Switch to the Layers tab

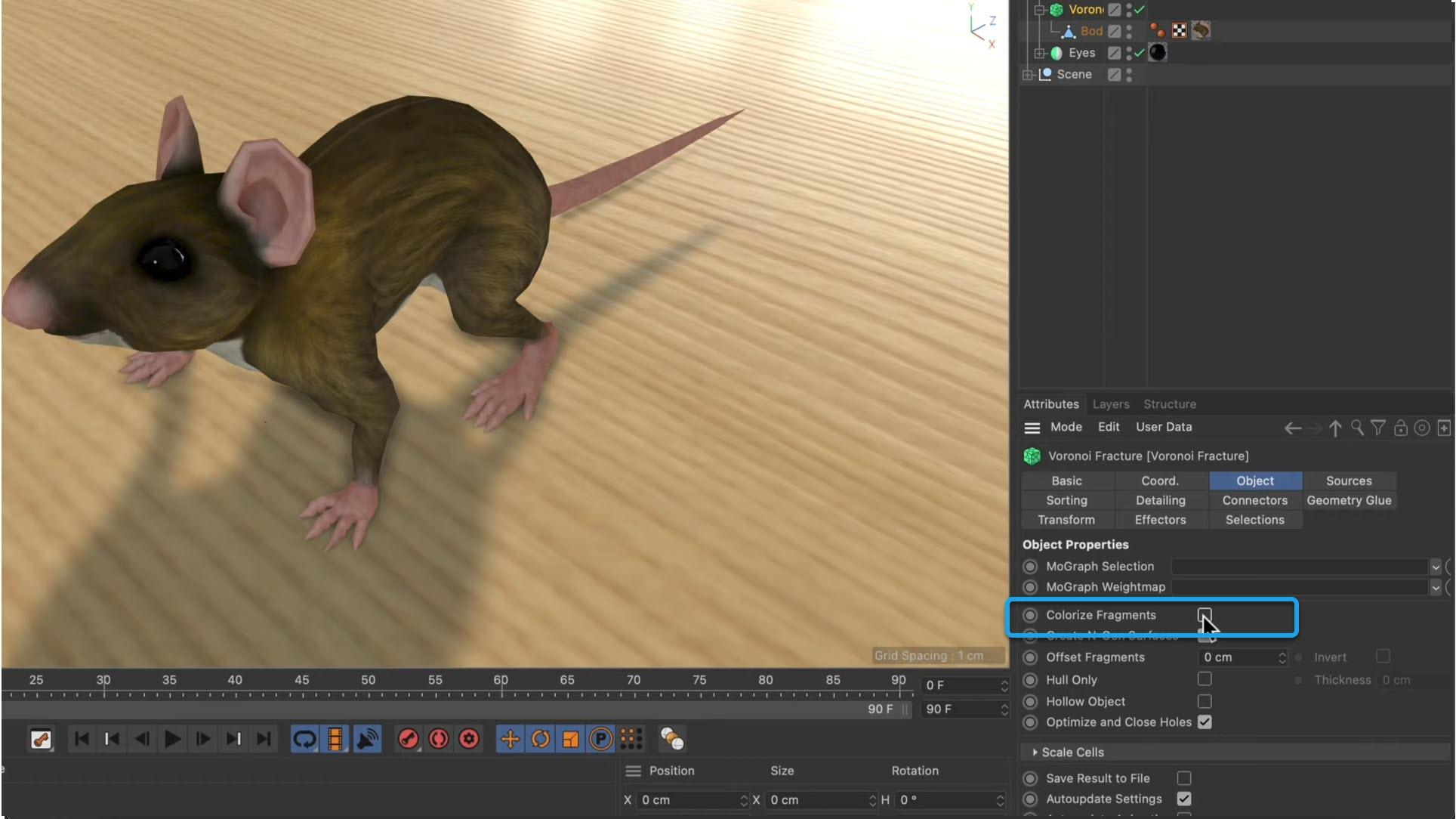click(1110, 404)
